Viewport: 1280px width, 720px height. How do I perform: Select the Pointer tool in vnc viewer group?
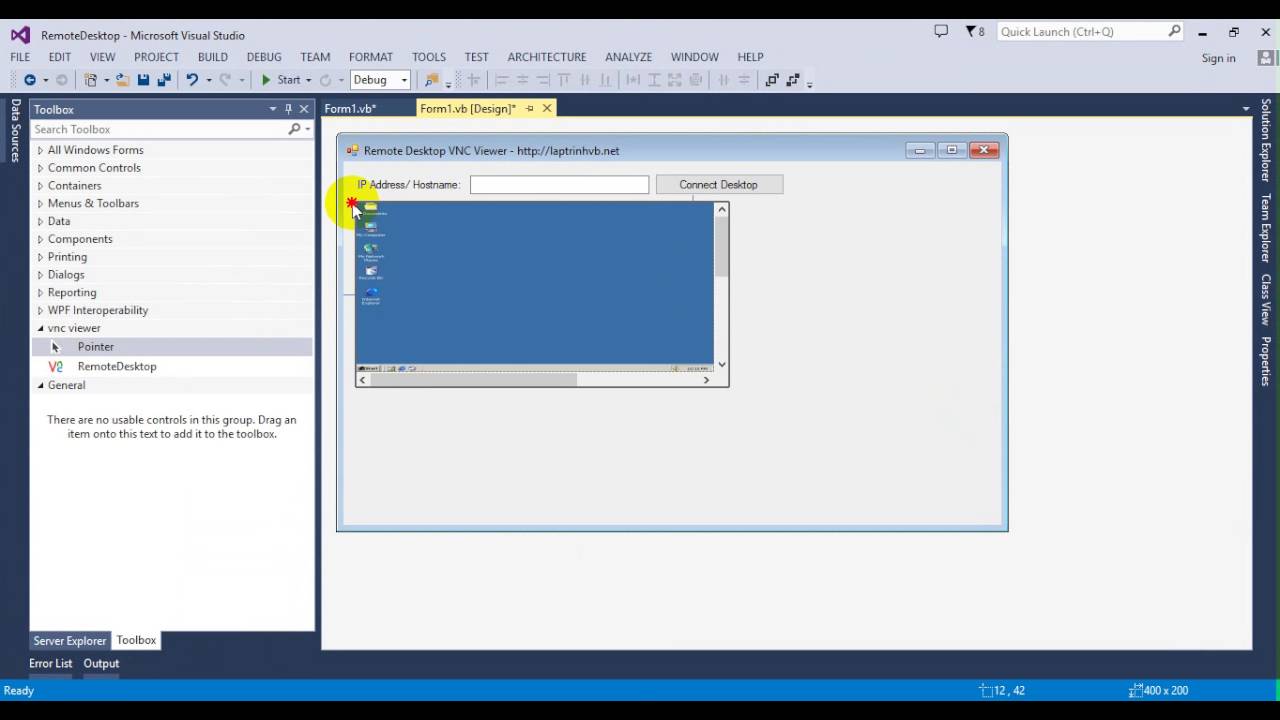tap(171, 347)
